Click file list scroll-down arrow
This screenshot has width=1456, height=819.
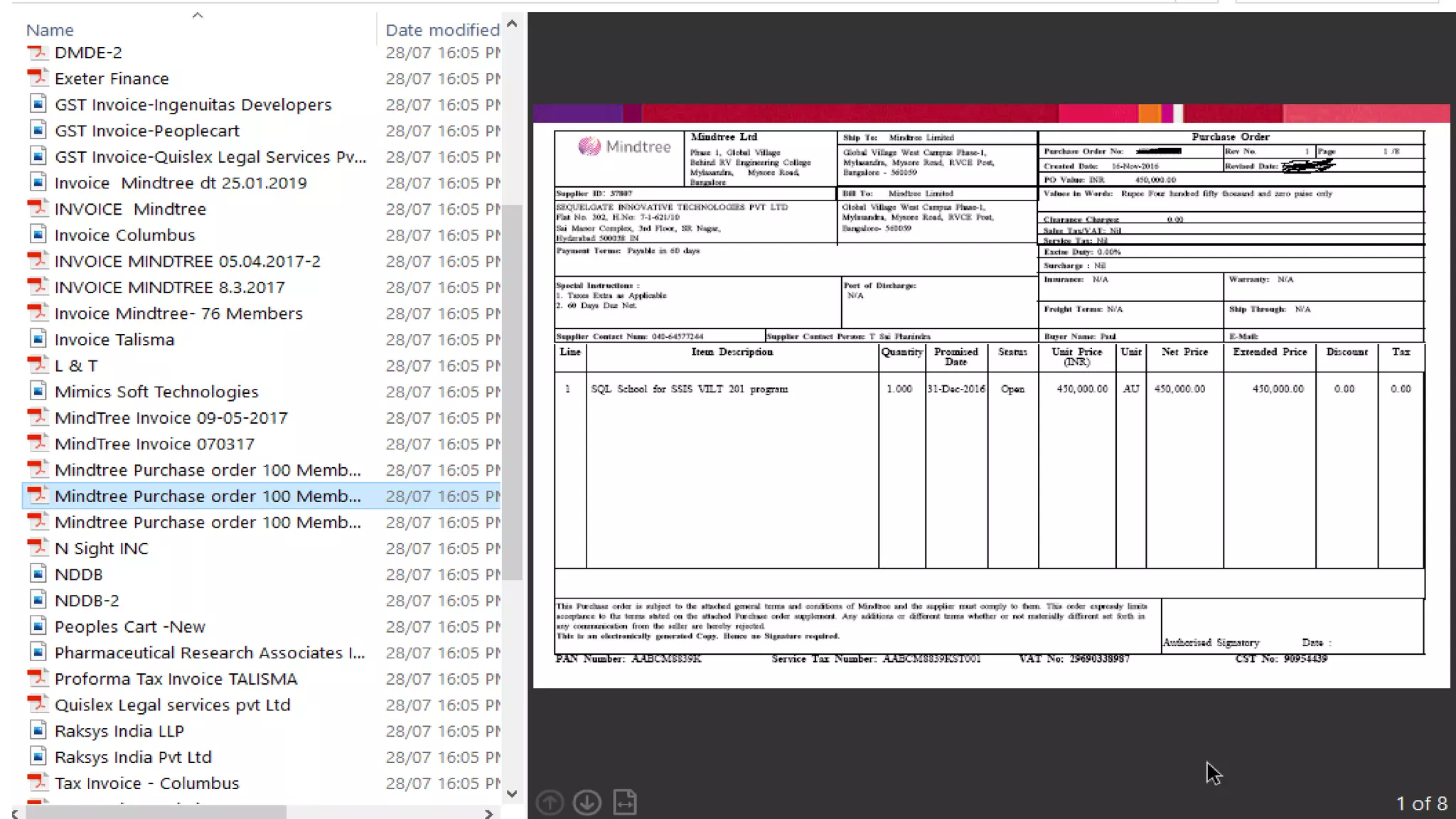pyautogui.click(x=512, y=793)
